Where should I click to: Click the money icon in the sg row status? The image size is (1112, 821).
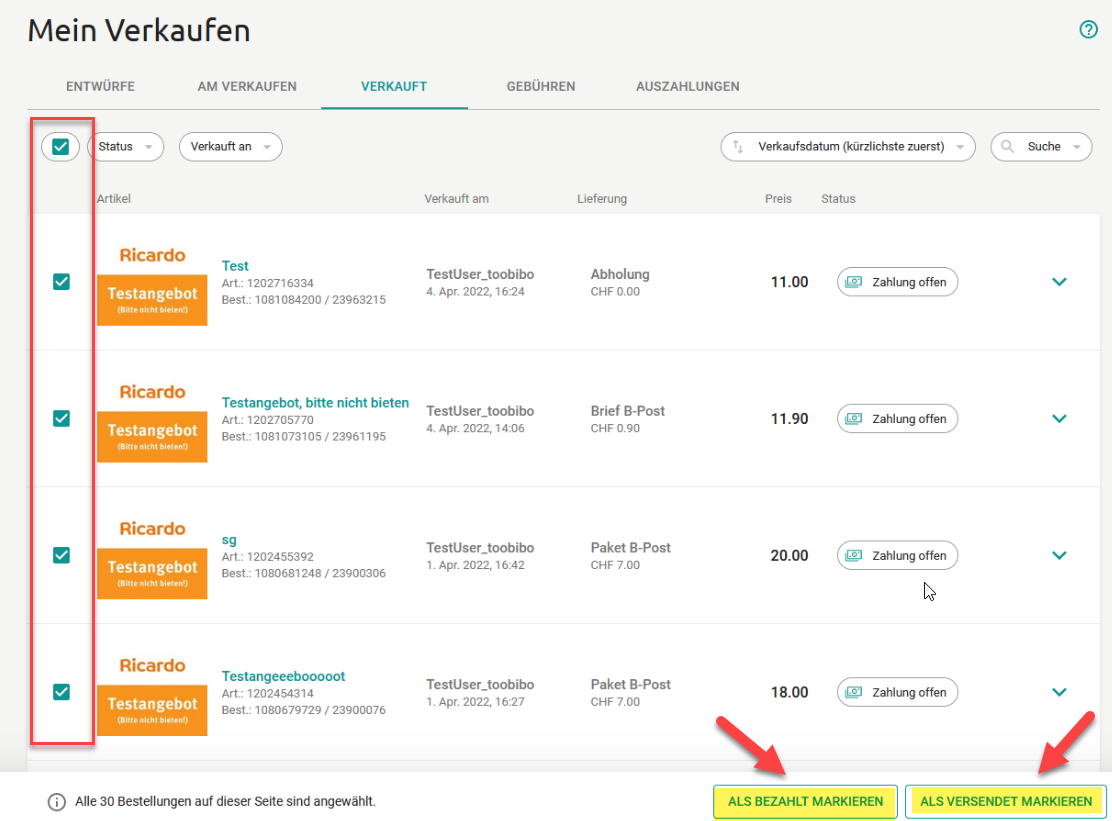pos(854,556)
